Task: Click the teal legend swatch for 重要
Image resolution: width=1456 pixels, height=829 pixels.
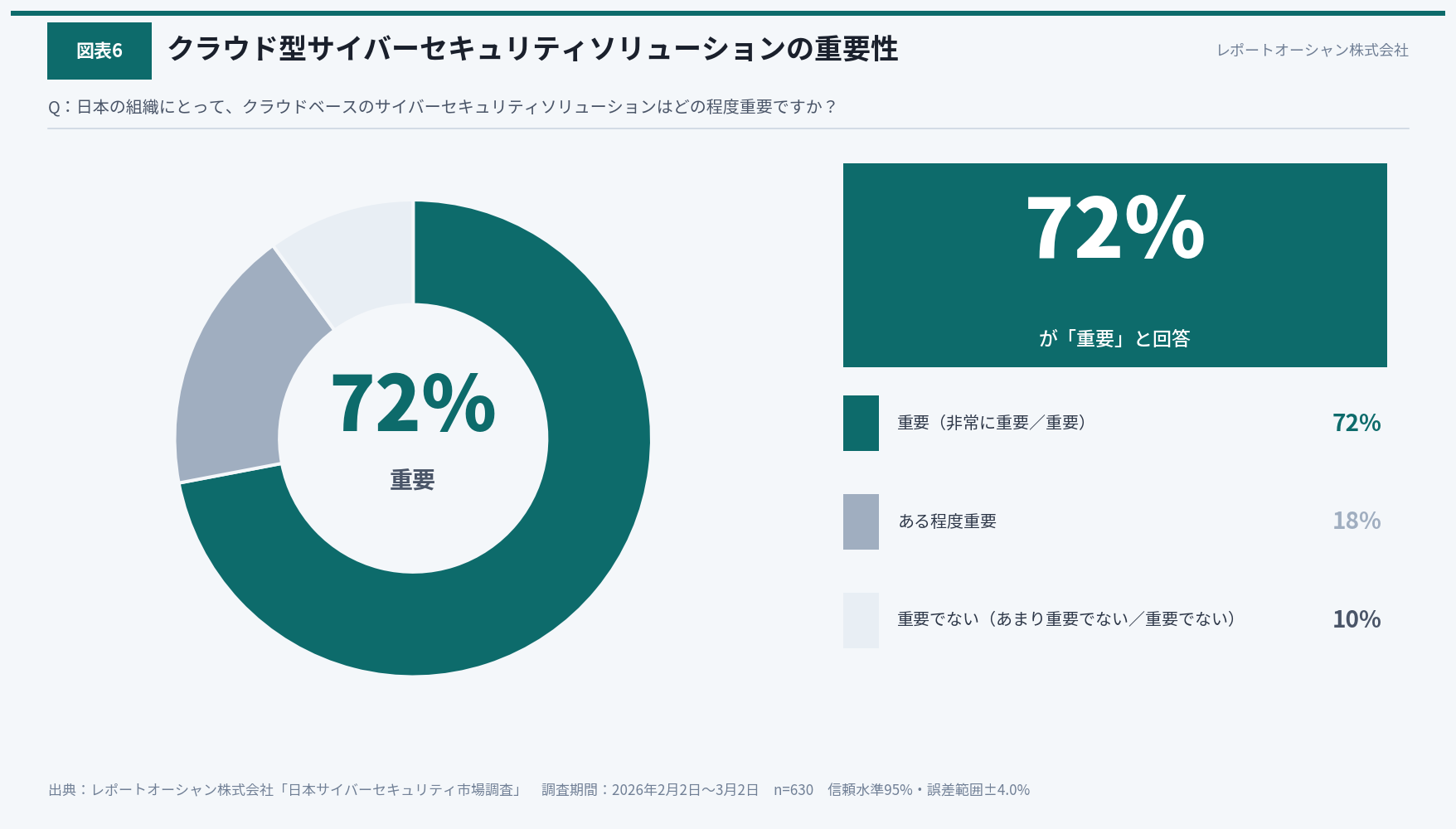Action: pyautogui.click(x=861, y=423)
